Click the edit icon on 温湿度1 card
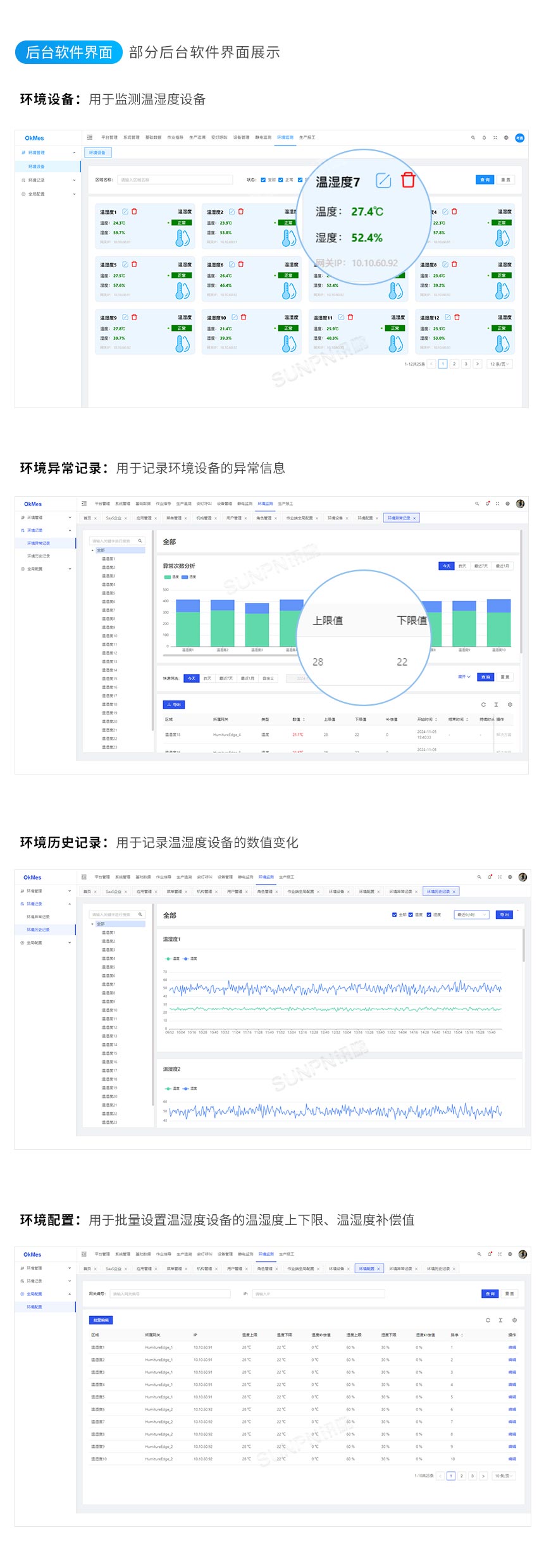This screenshot has height=1568, width=544. click(x=125, y=211)
